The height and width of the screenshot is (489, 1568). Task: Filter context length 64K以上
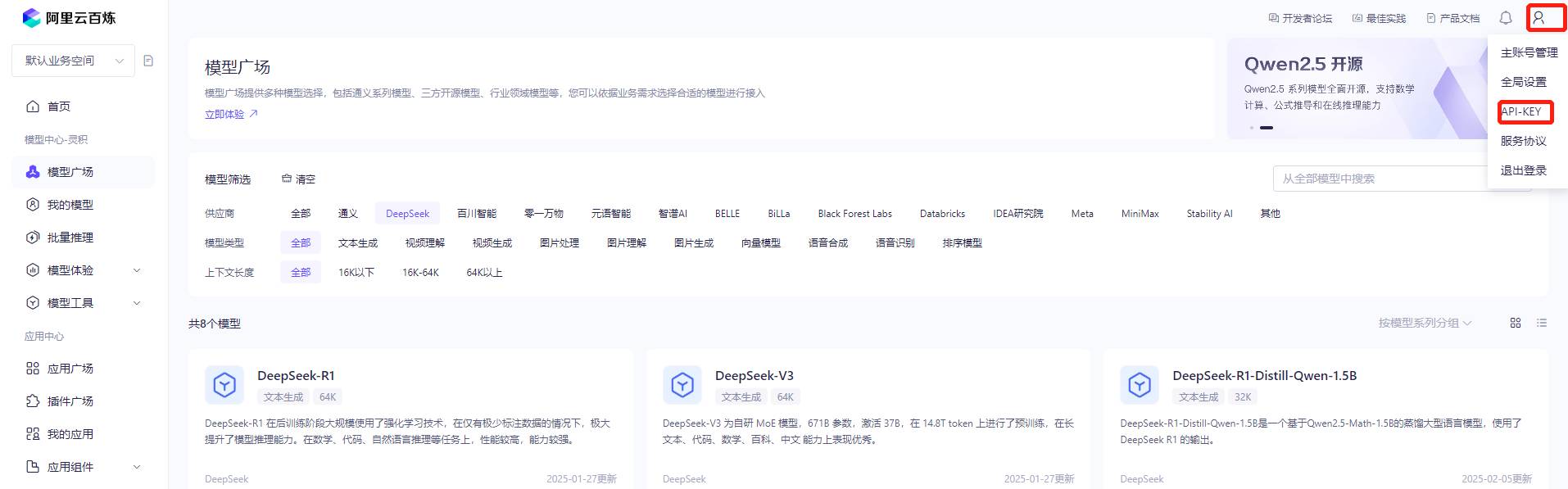point(484,273)
